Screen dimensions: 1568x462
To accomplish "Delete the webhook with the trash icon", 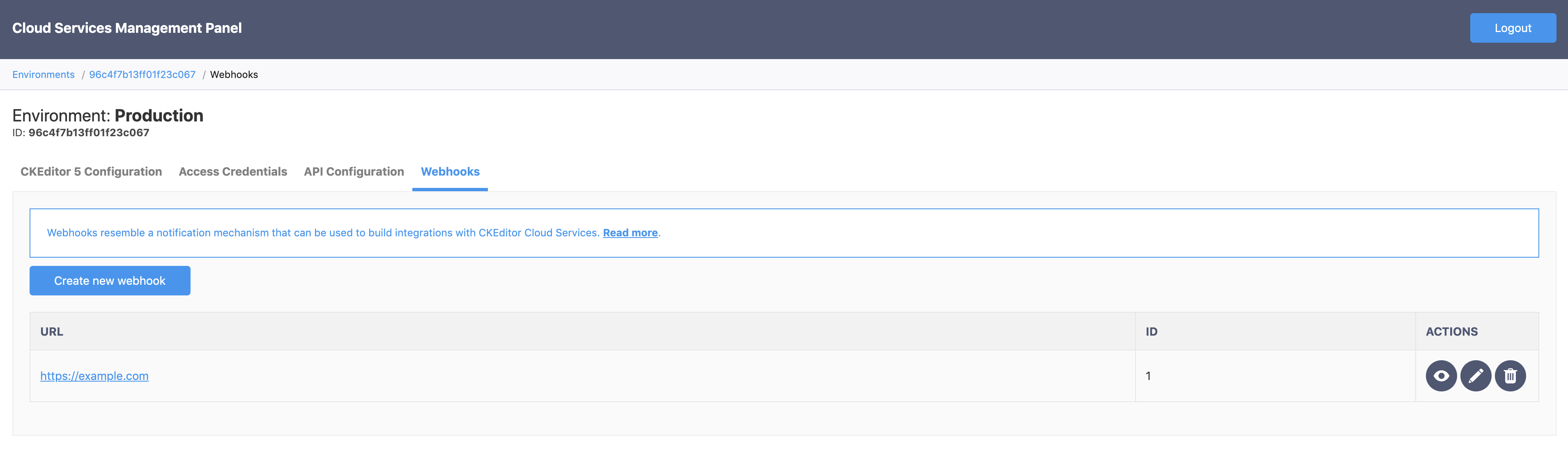I will point(1510,376).
